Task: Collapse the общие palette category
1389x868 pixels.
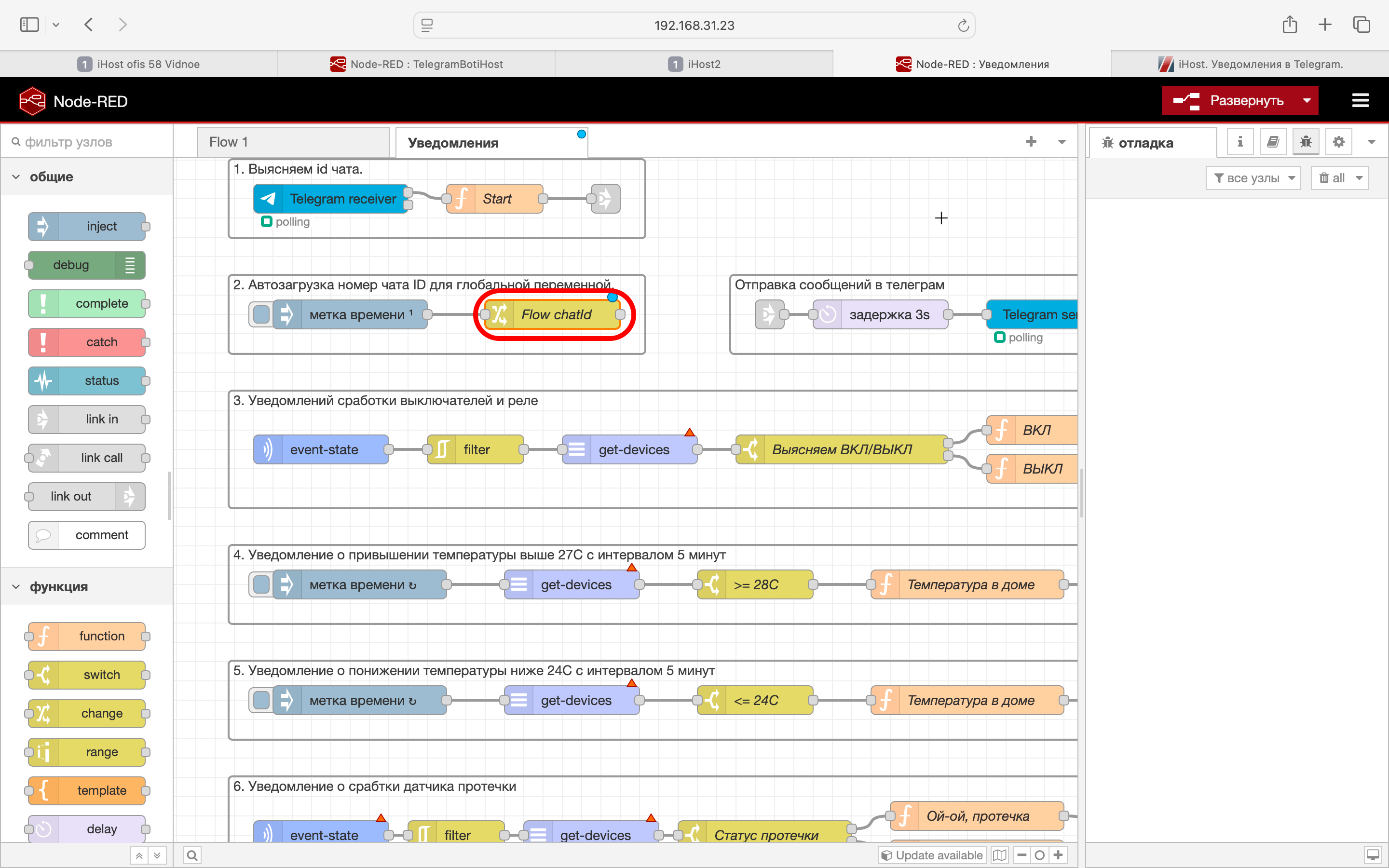Action: (x=16, y=177)
